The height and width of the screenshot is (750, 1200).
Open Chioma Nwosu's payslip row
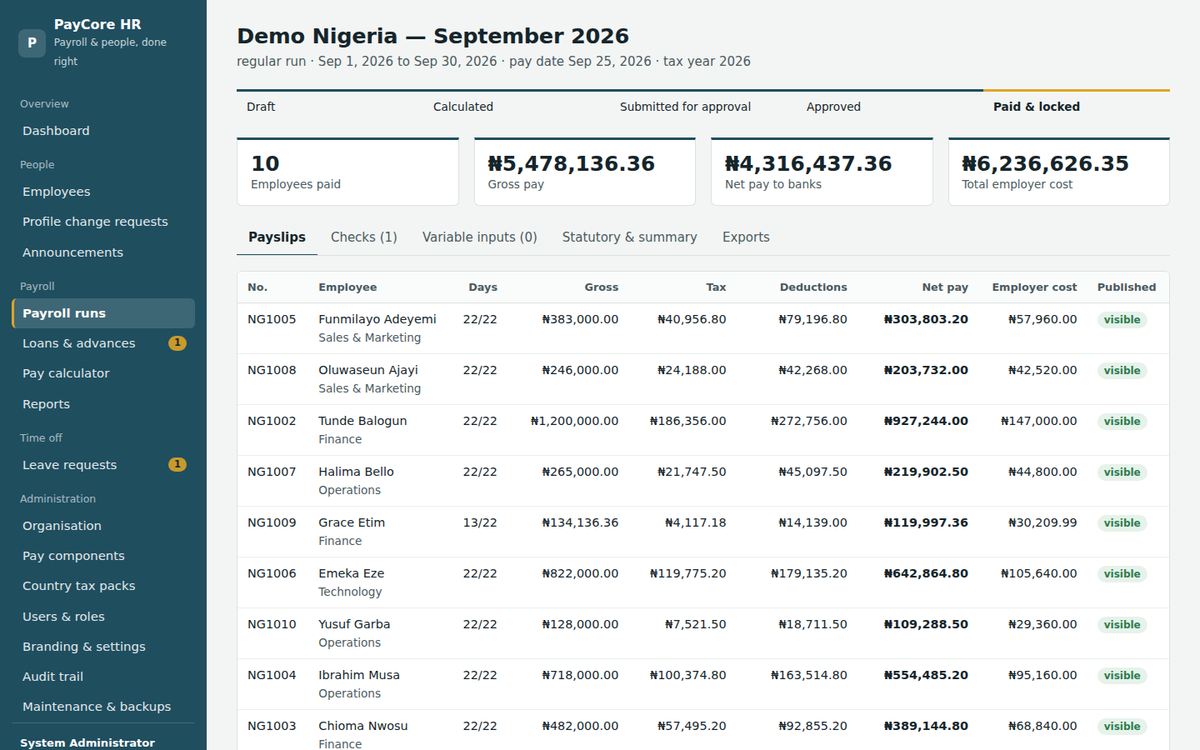tap(703, 730)
